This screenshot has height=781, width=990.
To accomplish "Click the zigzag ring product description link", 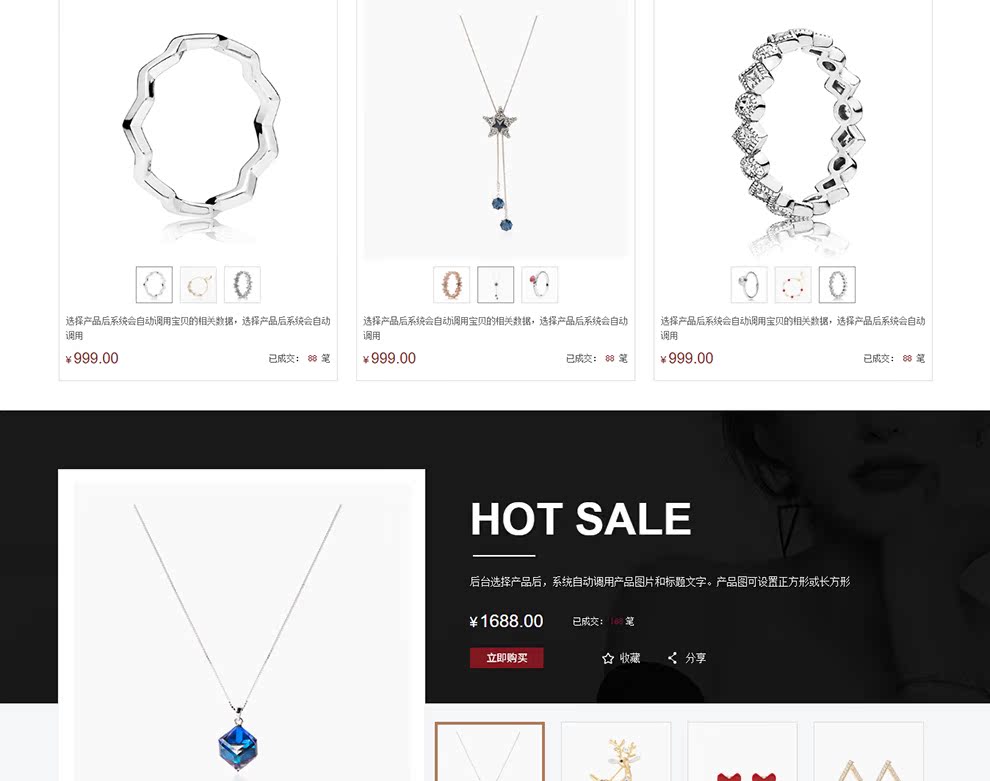I will pos(198,328).
